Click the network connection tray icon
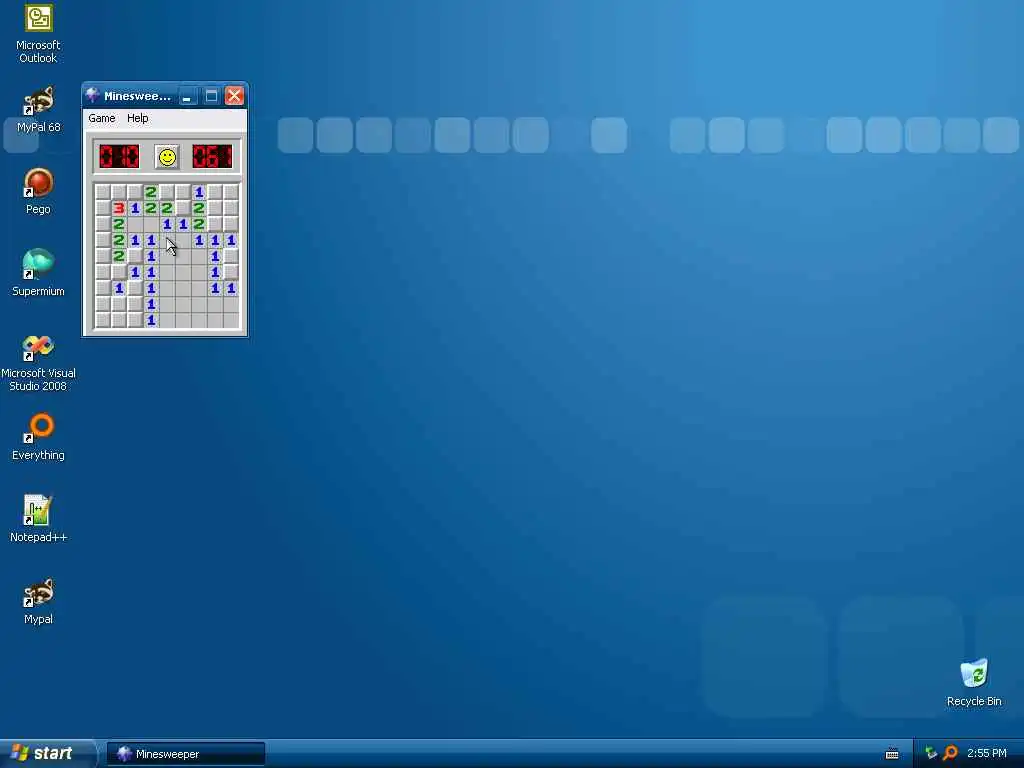The width and height of the screenshot is (1024, 768). point(931,754)
